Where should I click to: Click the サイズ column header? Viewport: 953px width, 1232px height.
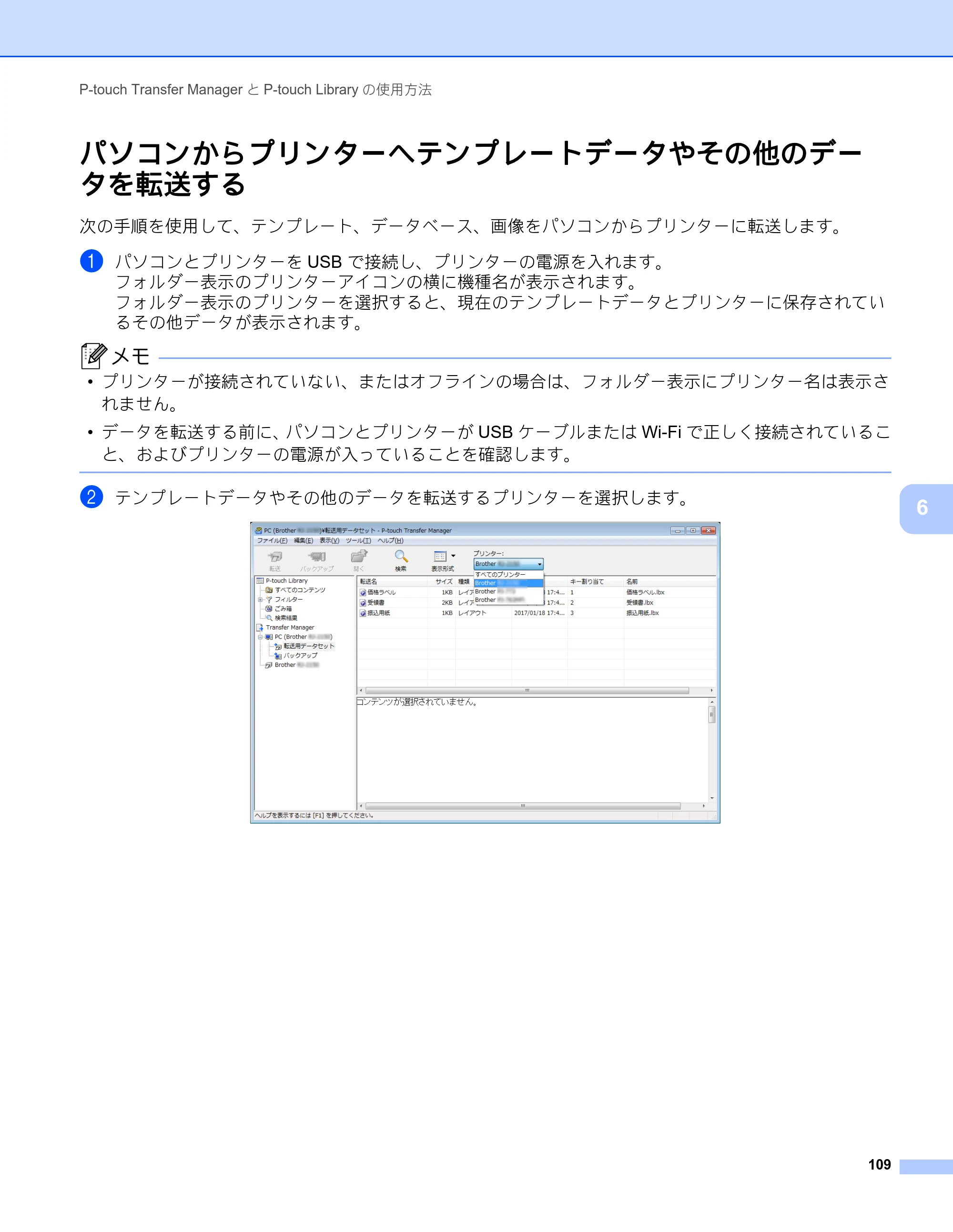(x=441, y=581)
